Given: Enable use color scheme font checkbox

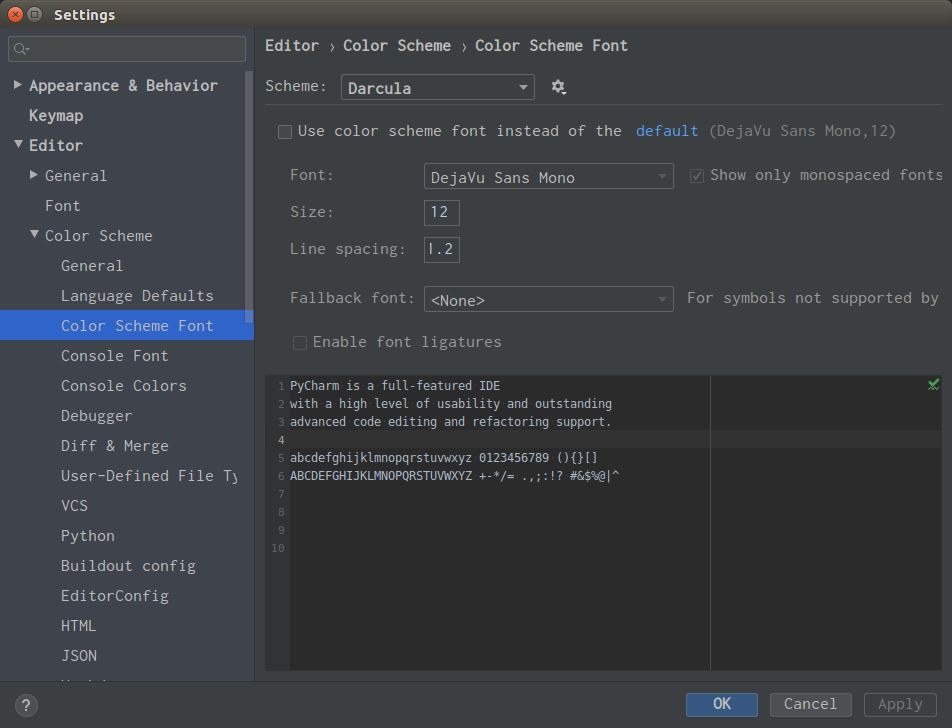Looking at the screenshot, I should (285, 132).
